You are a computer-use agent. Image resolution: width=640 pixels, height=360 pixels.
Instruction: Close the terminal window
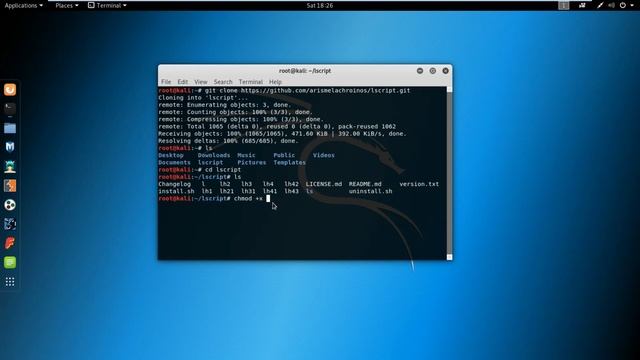(445, 71)
